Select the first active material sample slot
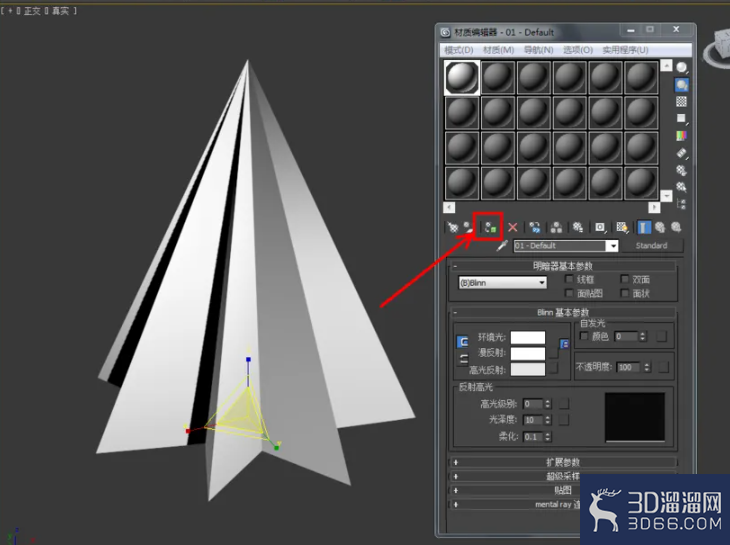Image resolution: width=730 pixels, height=545 pixels. point(462,78)
